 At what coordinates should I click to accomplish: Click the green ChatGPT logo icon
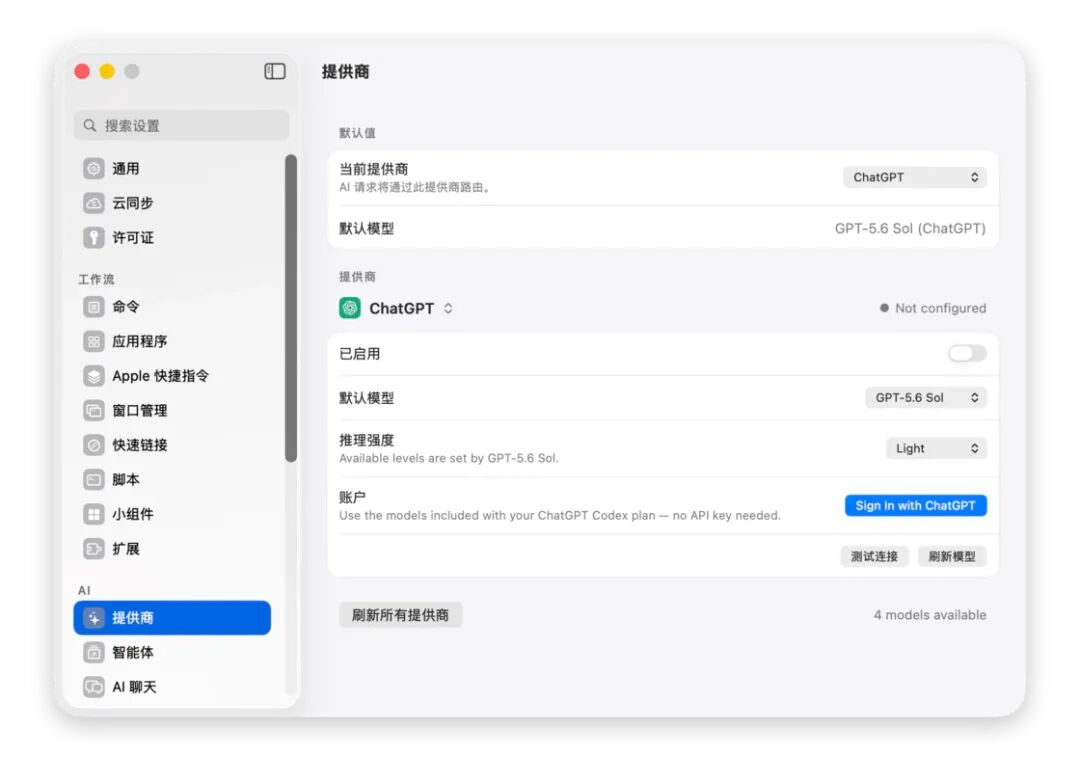[x=350, y=308]
